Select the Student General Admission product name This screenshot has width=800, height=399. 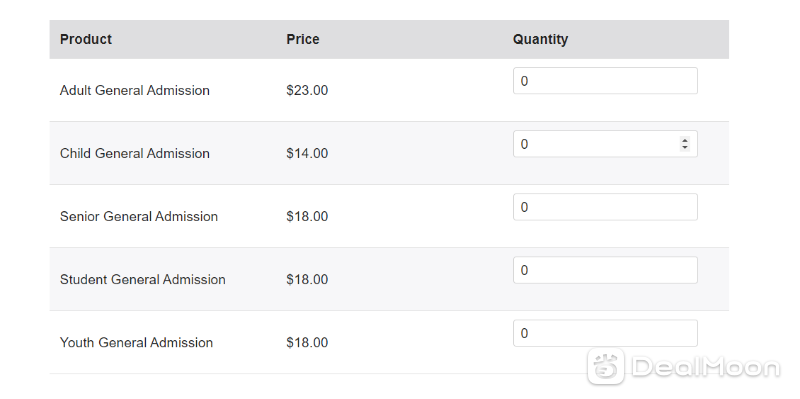click(x=142, y=280)
